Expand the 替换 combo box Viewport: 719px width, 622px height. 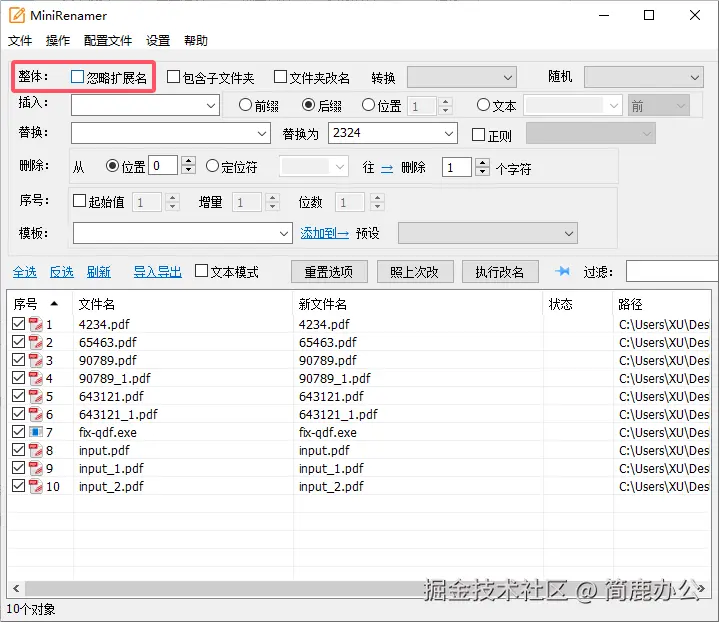tap(261, 133)
